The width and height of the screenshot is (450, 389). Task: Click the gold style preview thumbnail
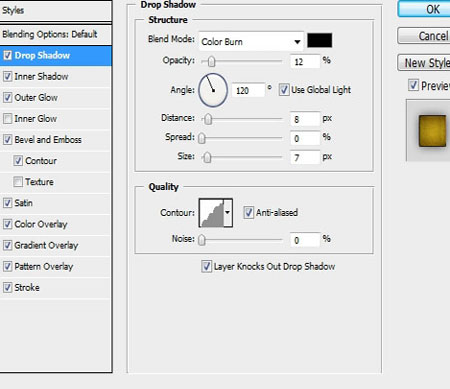click(432, 131)
